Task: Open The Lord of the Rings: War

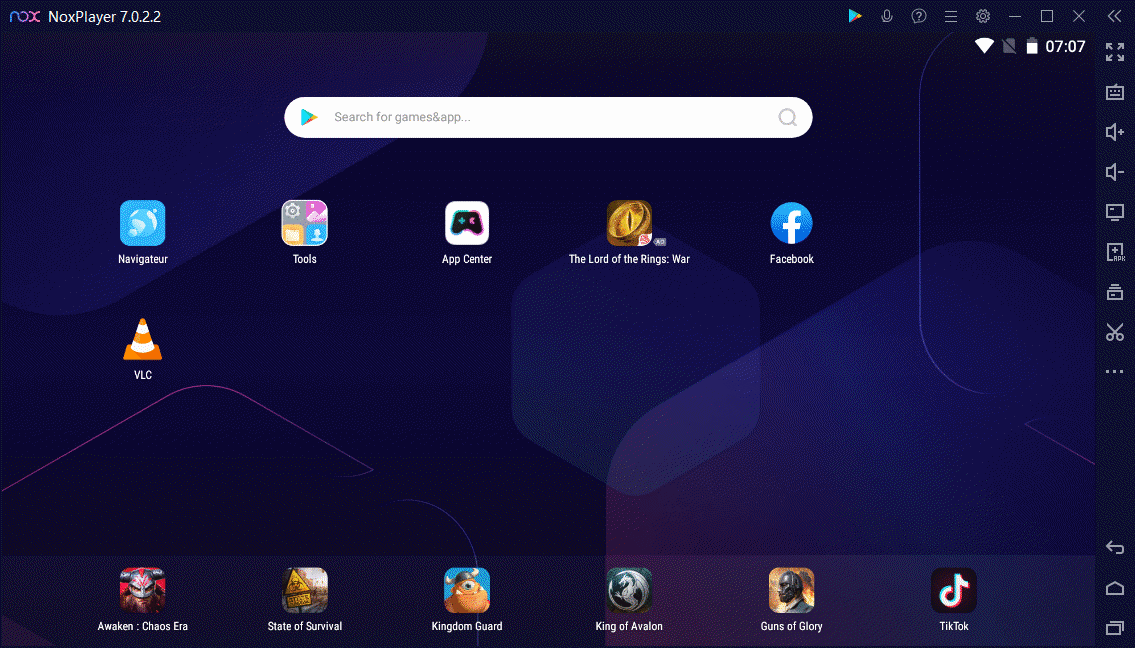Action: [x=629, y=224]
